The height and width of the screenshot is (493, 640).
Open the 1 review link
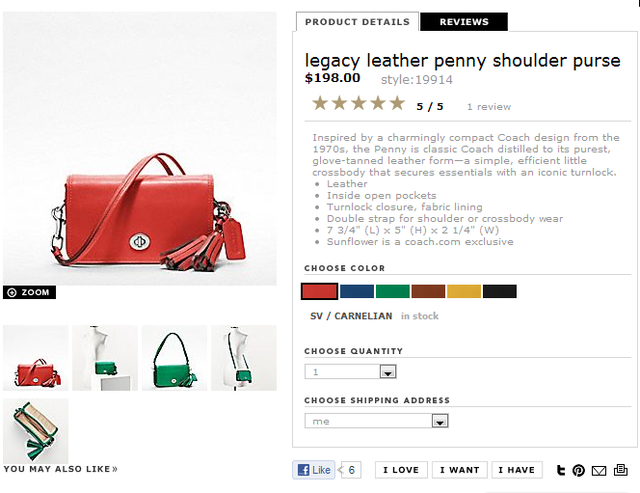tap(489, 107)
